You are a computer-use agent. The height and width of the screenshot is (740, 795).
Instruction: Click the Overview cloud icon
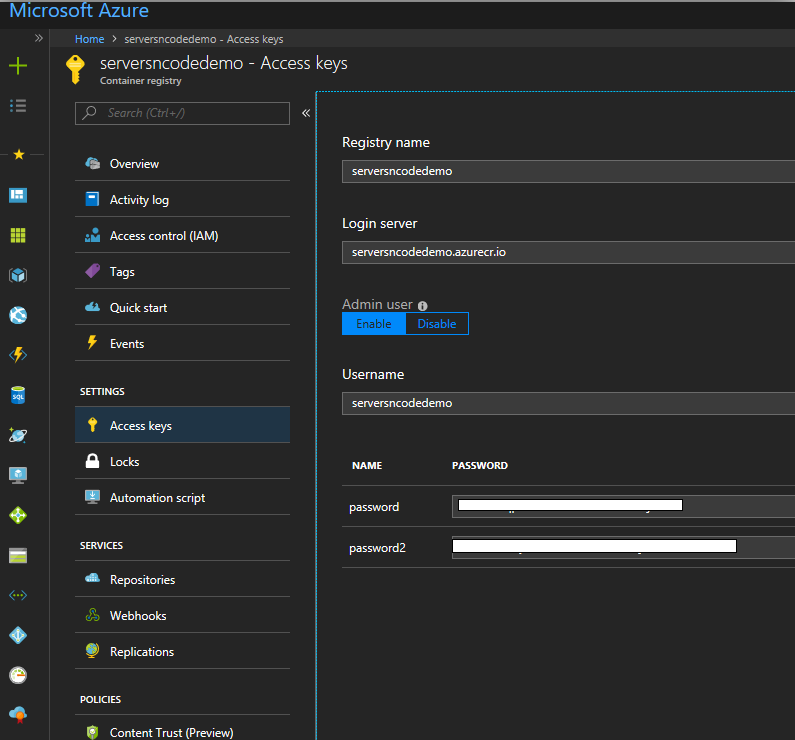[x=92, y=163]
